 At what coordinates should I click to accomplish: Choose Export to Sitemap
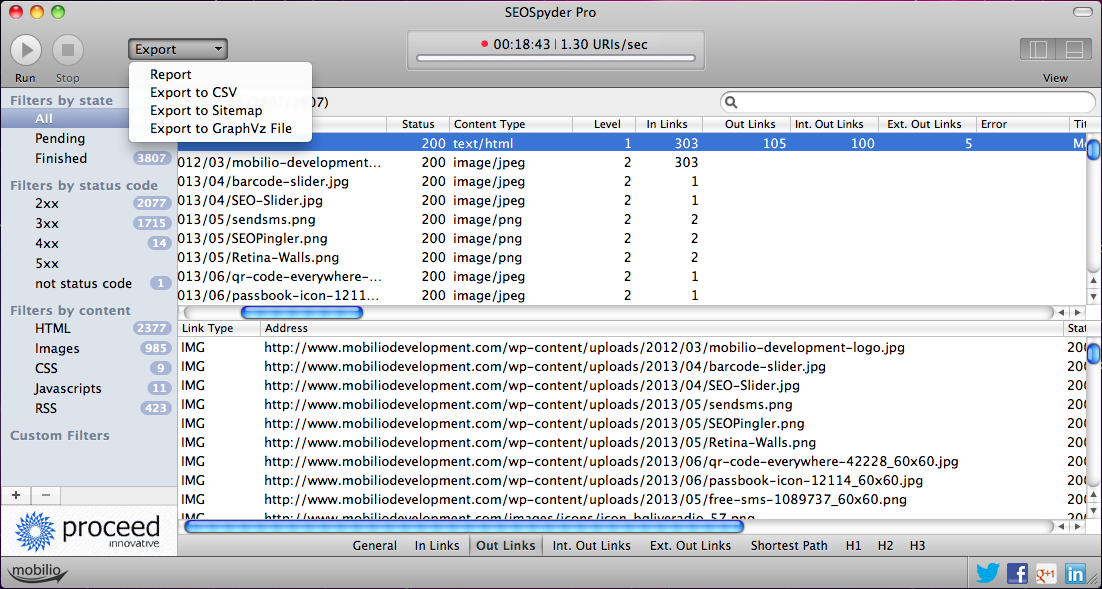(x=206, y=110)
